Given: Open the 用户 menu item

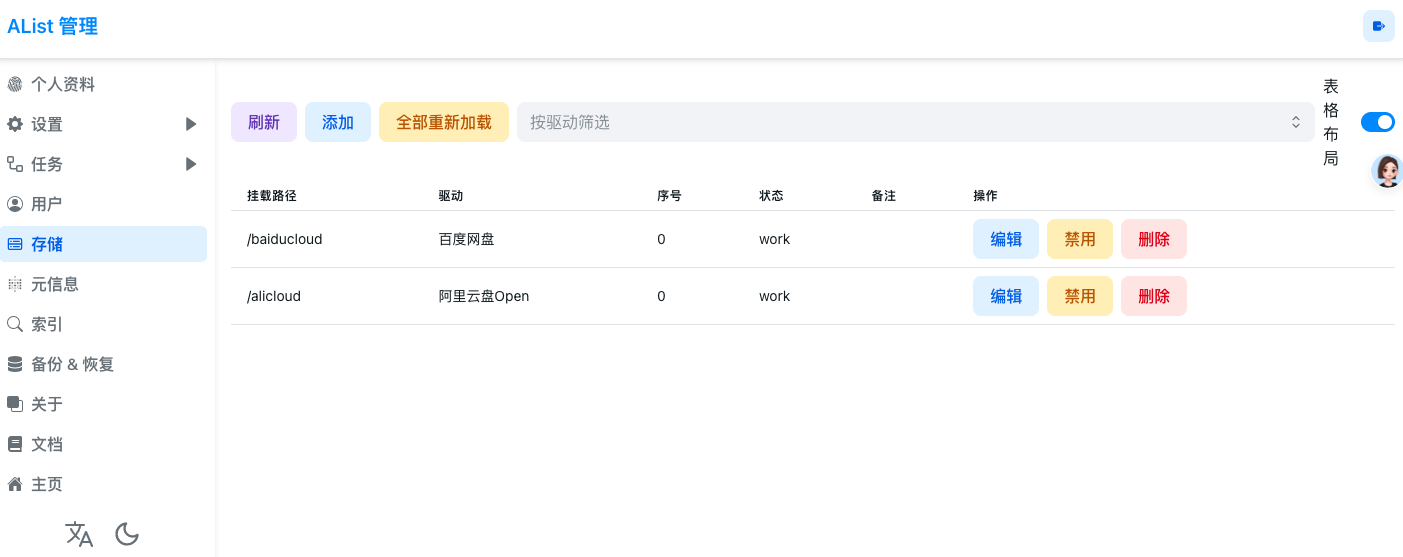Looking at the screenshot, I should tap(103, 204).
